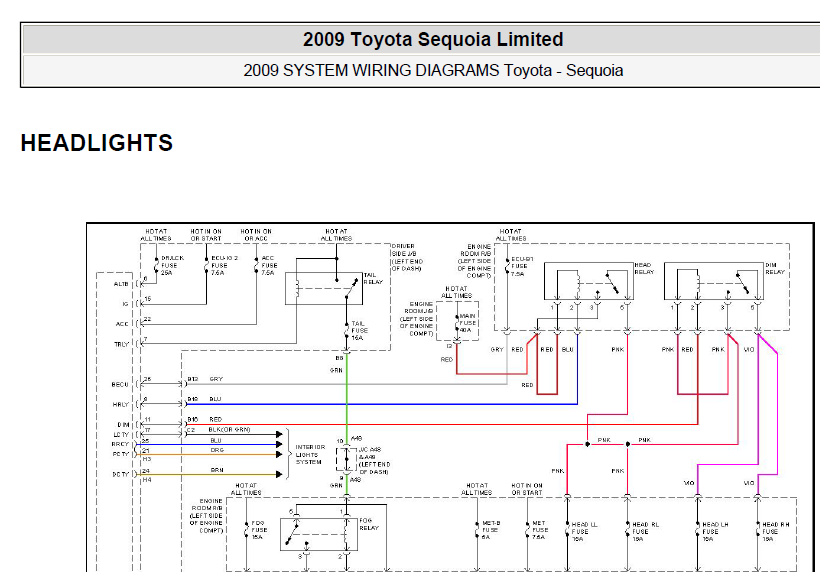Viewport: 820px width, 572px height.
Task: Click the FOG RELAY label
Action: pos(369,524)
